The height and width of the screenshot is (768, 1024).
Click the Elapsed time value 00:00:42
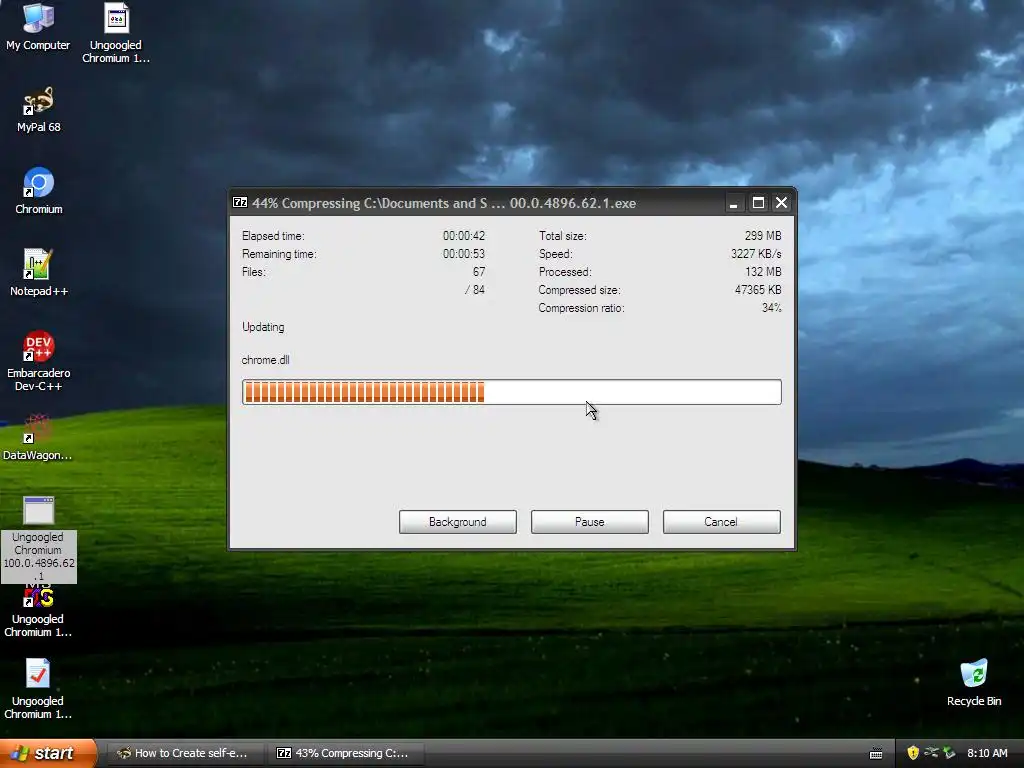tap(464, 236)
